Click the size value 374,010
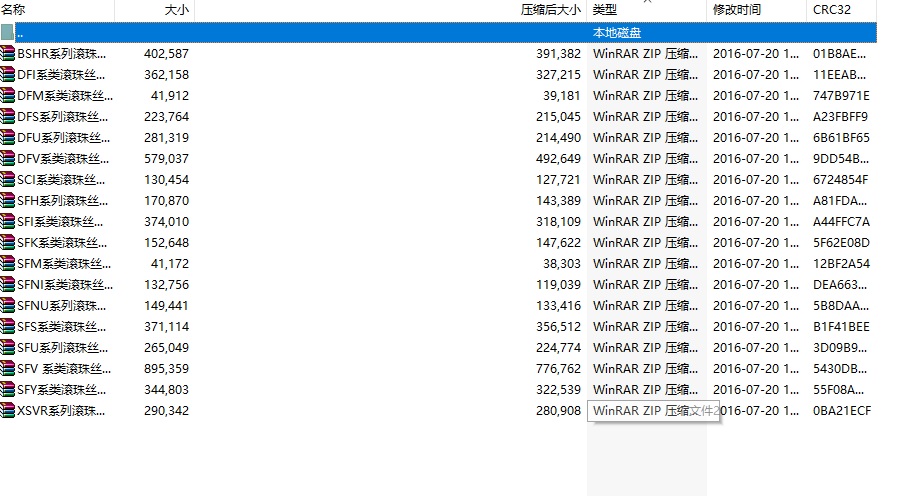The image size is (905, 496). (x=166, y=222)
